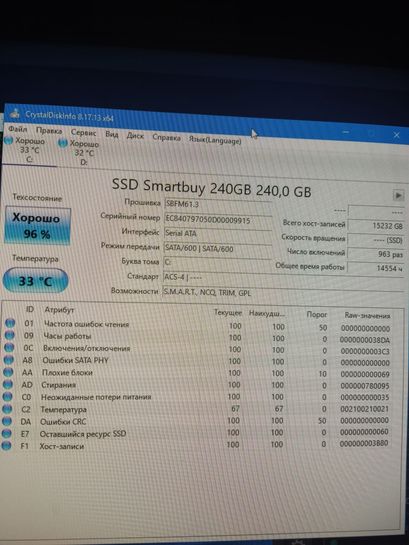The width and height of the screenshot is (409, 545).
Task: Click the CrystalDiskInfo title bar icon
Action: click(x=15, y=113)
